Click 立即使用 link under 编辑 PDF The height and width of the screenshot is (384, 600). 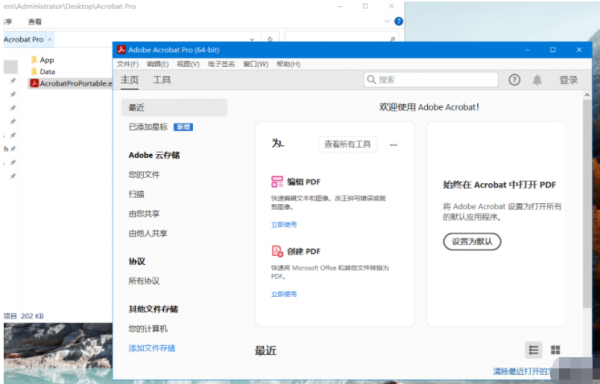284,225
